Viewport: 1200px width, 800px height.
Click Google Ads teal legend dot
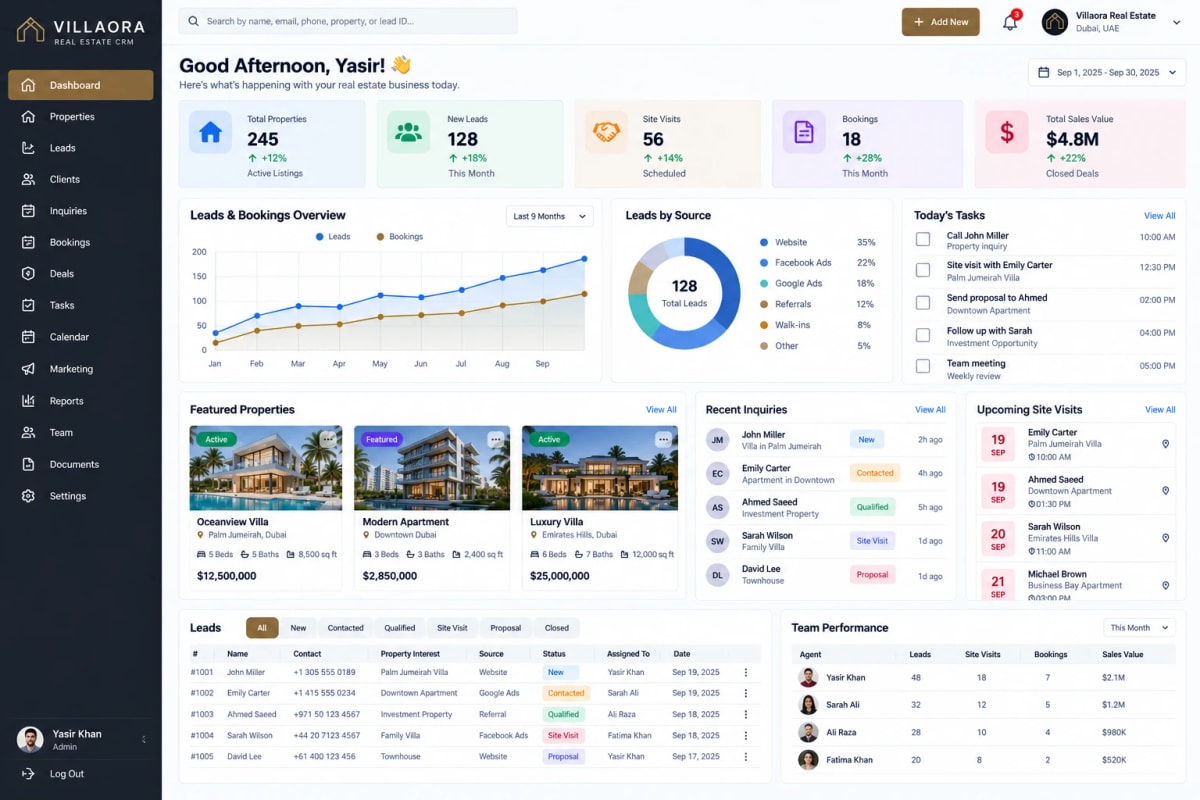point(764,283)
